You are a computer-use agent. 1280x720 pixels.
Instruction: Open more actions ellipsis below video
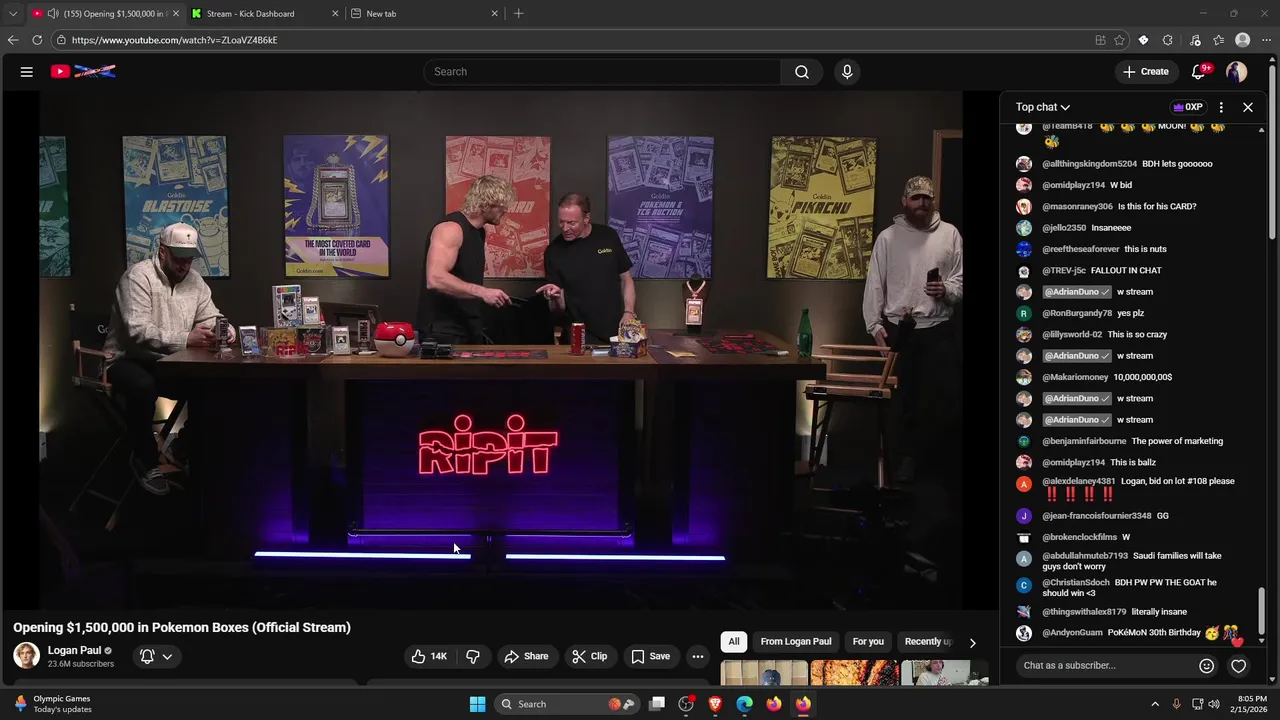click(698, 656)
